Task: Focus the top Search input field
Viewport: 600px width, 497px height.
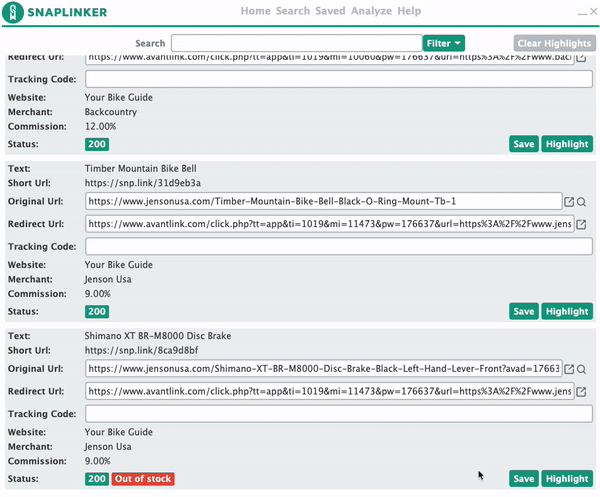Action: pyautogui.click(x=297, y=43)
